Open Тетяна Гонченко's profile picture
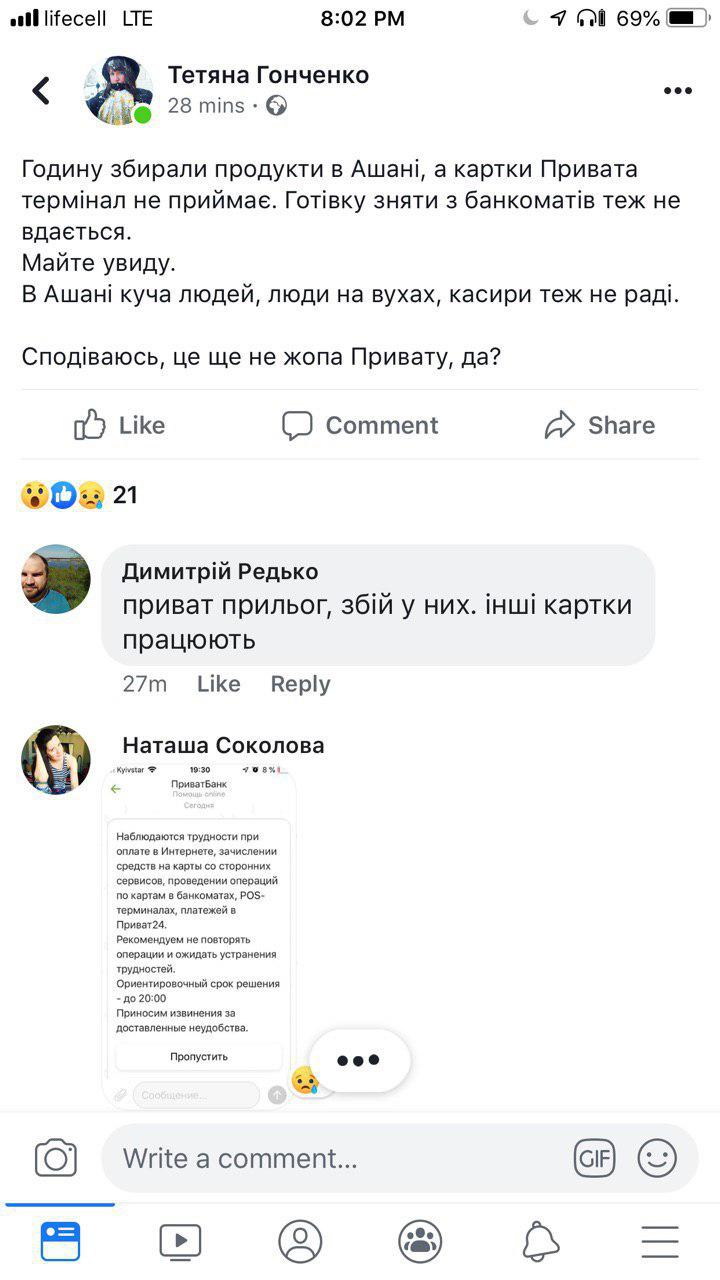720x1280 pixels. click(119, 91)
